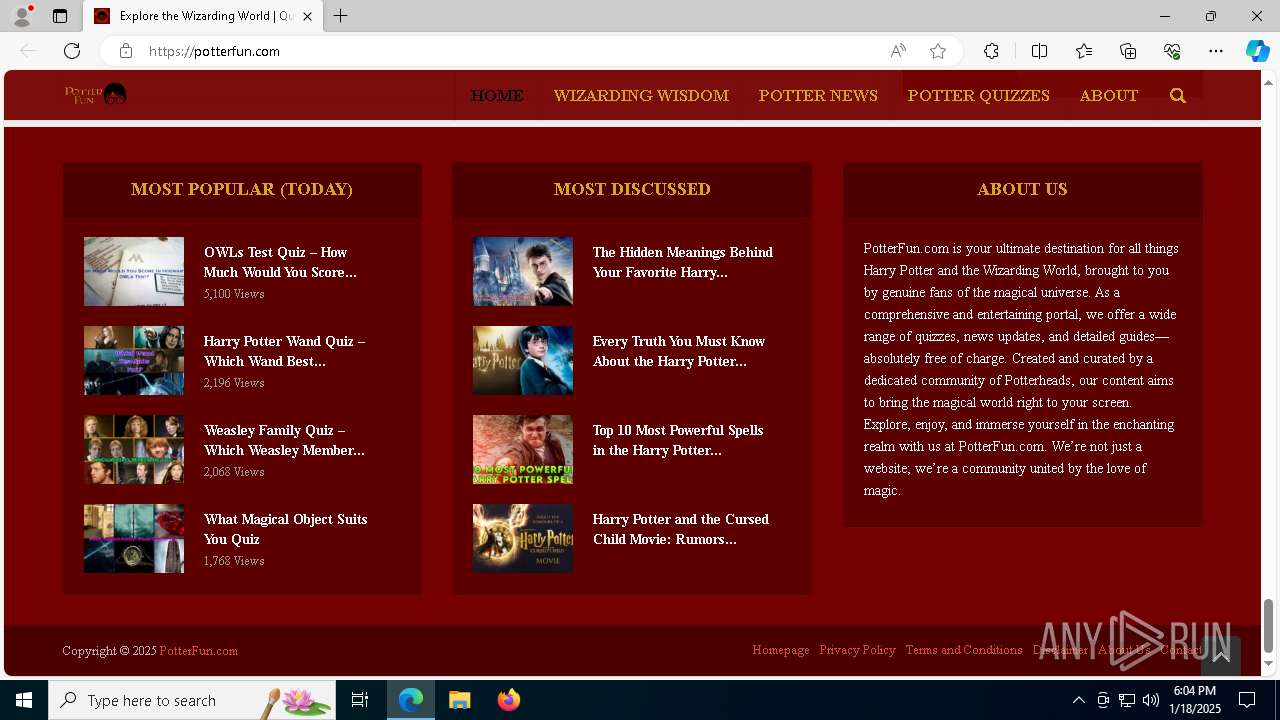
Task: Open Top 10 Most Powerful Spells article
Action: [677, 440]
